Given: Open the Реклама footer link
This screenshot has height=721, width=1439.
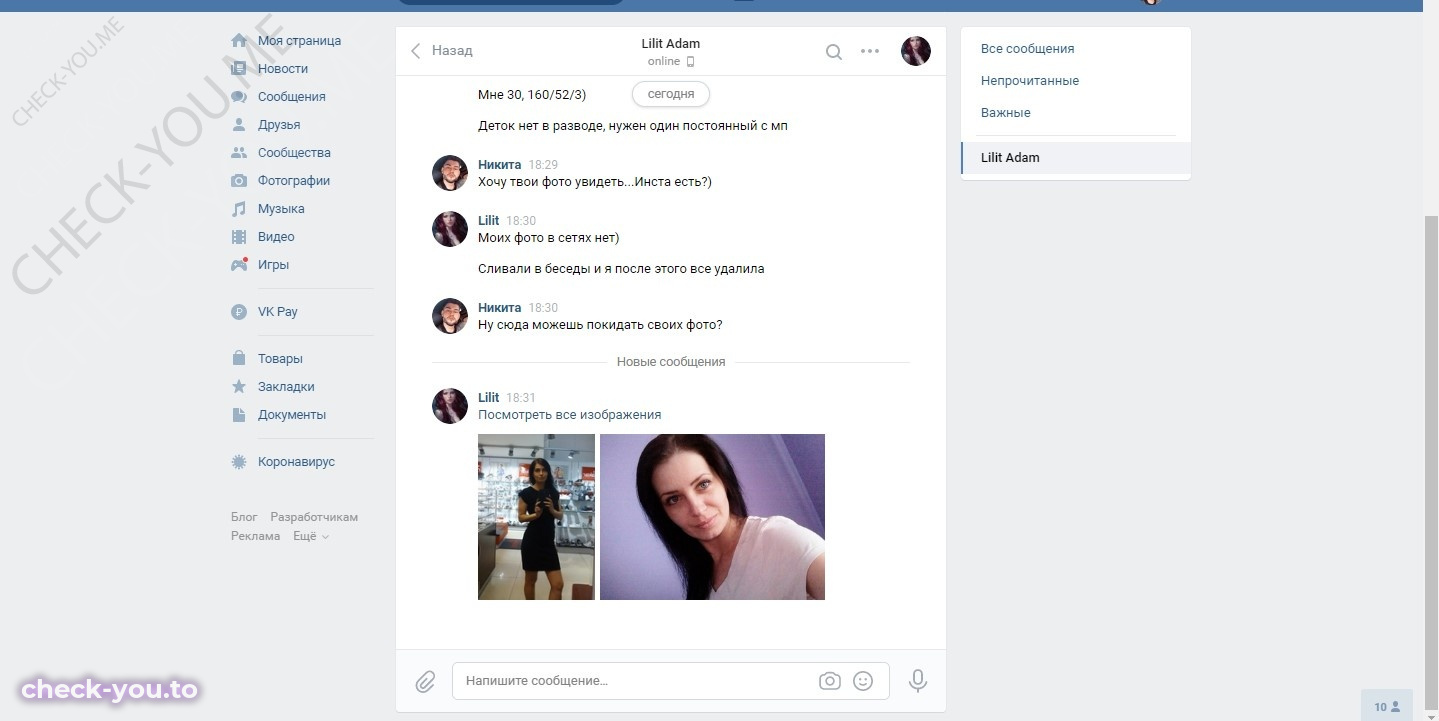Looking at the screenshot, I should pos(255,536).
